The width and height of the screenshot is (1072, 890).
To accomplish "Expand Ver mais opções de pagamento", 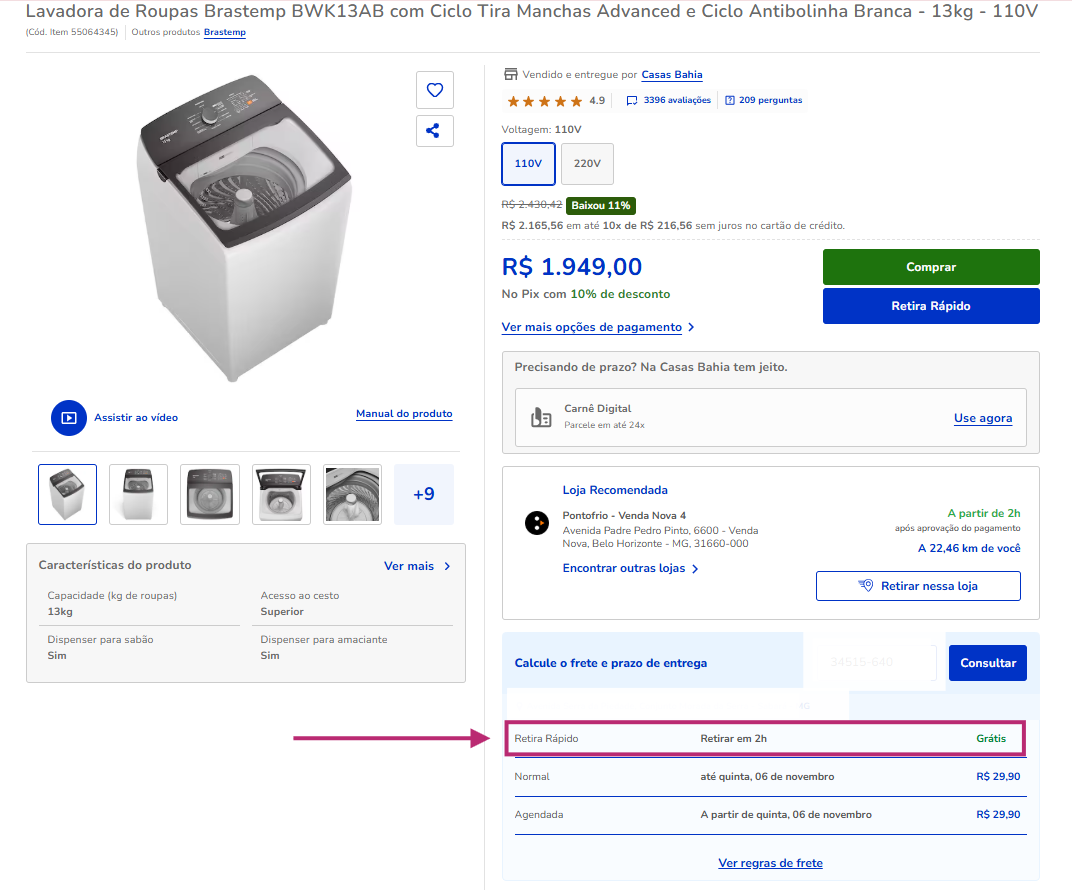I will pos(598,327).
